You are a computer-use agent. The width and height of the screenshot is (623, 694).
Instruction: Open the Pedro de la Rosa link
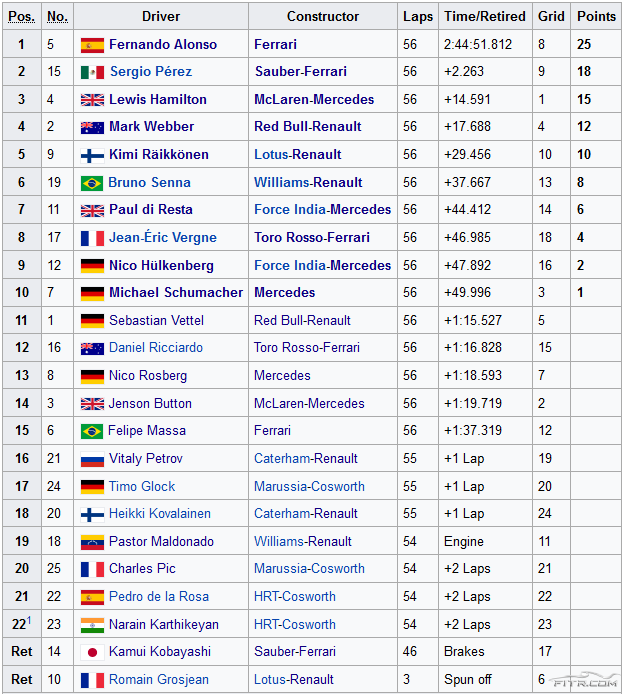(158, 597)
